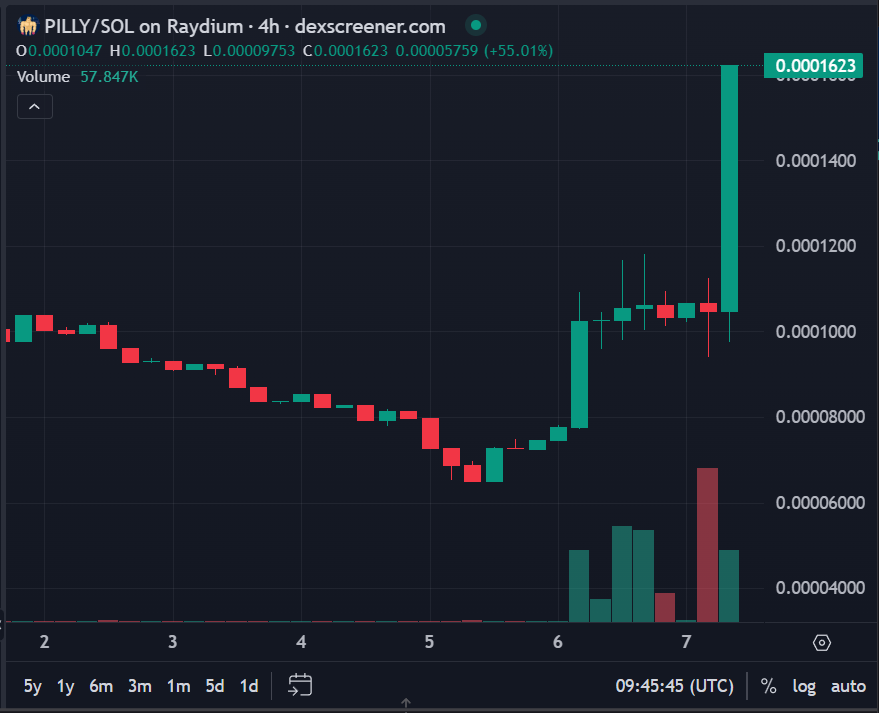
Task: Select the 5y time range
Action: click(32, 686)
